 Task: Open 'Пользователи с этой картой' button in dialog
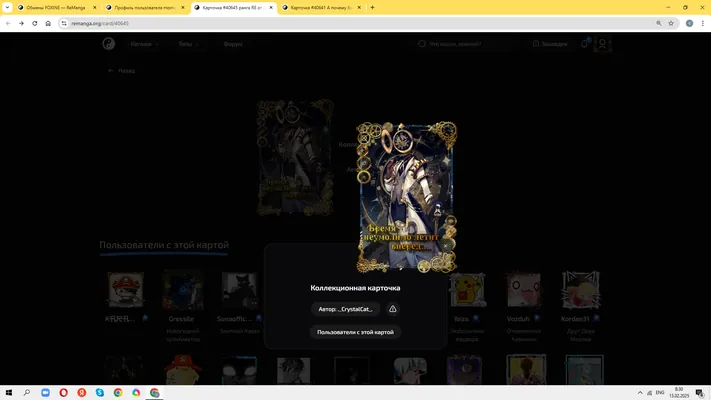355,332
